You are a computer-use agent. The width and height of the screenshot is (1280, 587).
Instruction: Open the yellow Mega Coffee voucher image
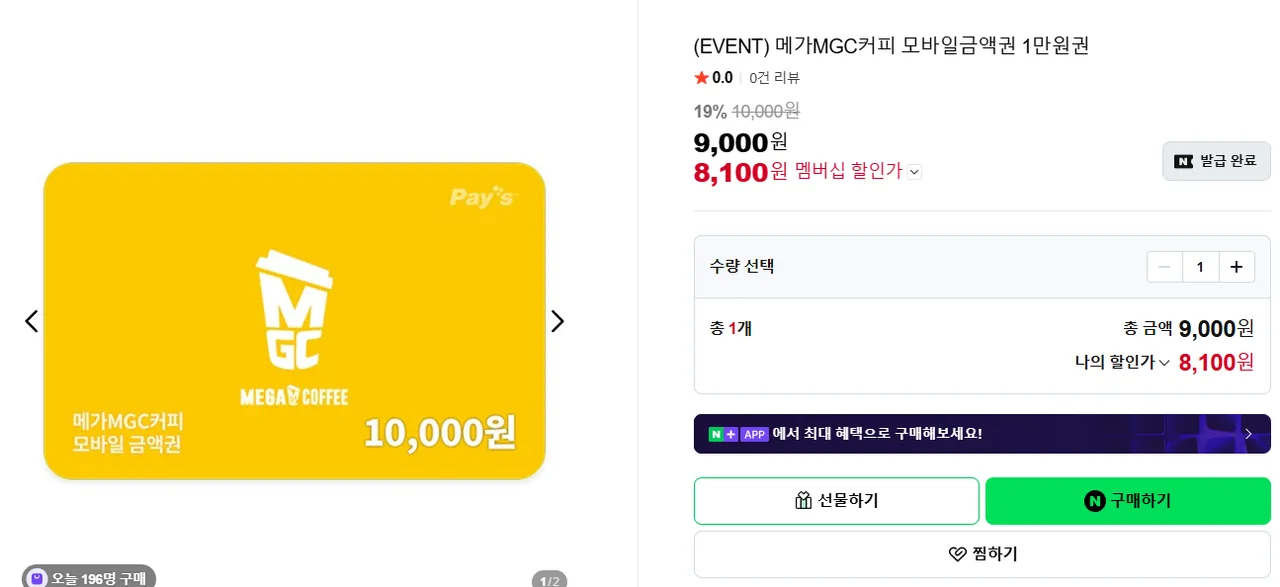click(294, 320)
